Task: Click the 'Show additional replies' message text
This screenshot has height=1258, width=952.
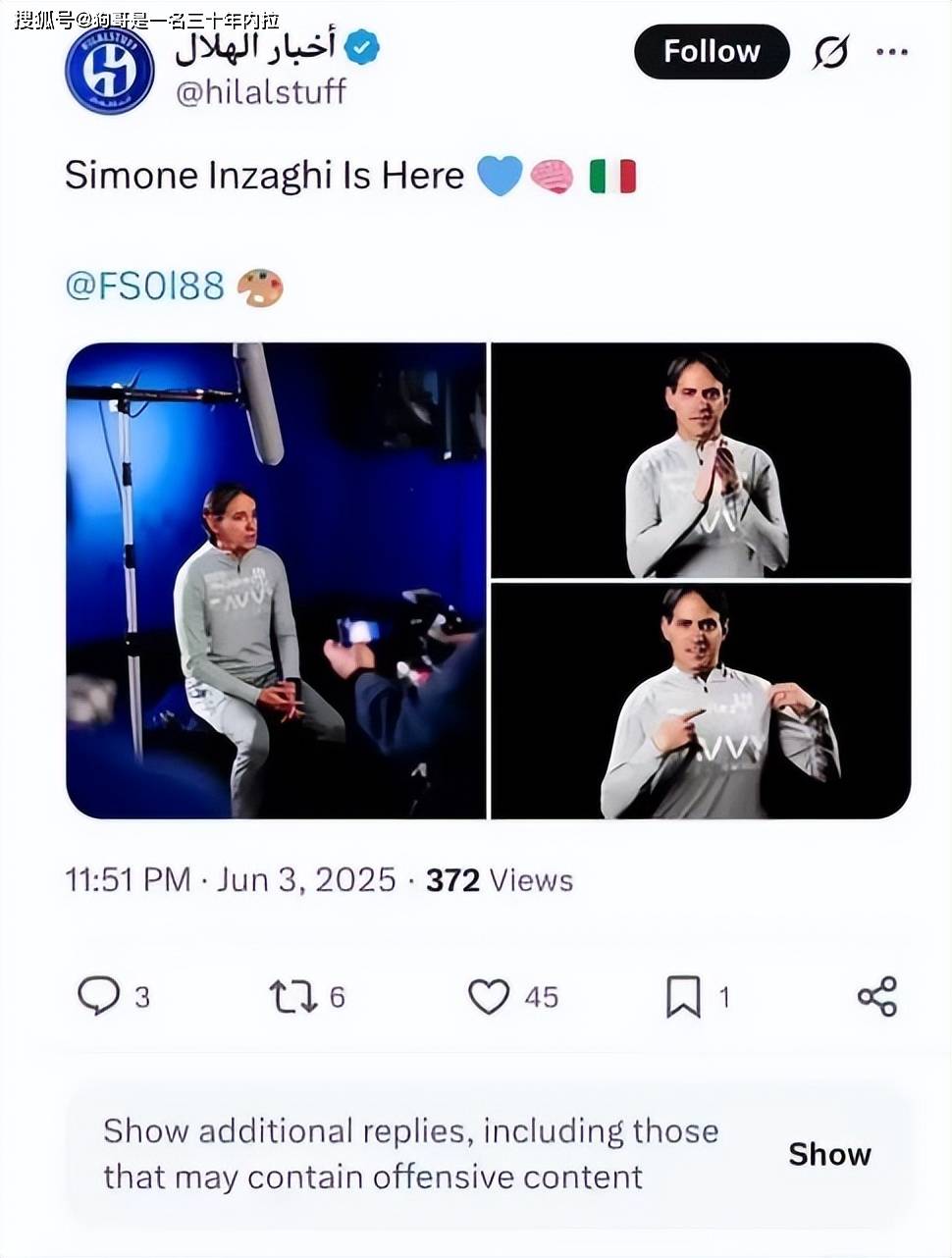Action: [x=411, y=1153]
